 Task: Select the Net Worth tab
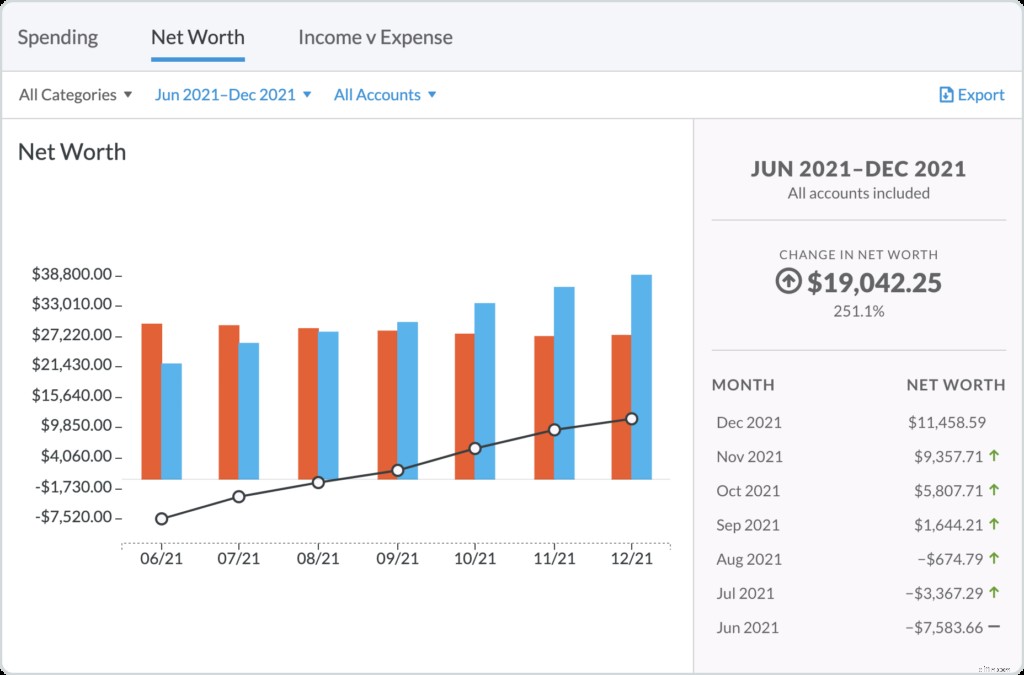coord(197,37)
